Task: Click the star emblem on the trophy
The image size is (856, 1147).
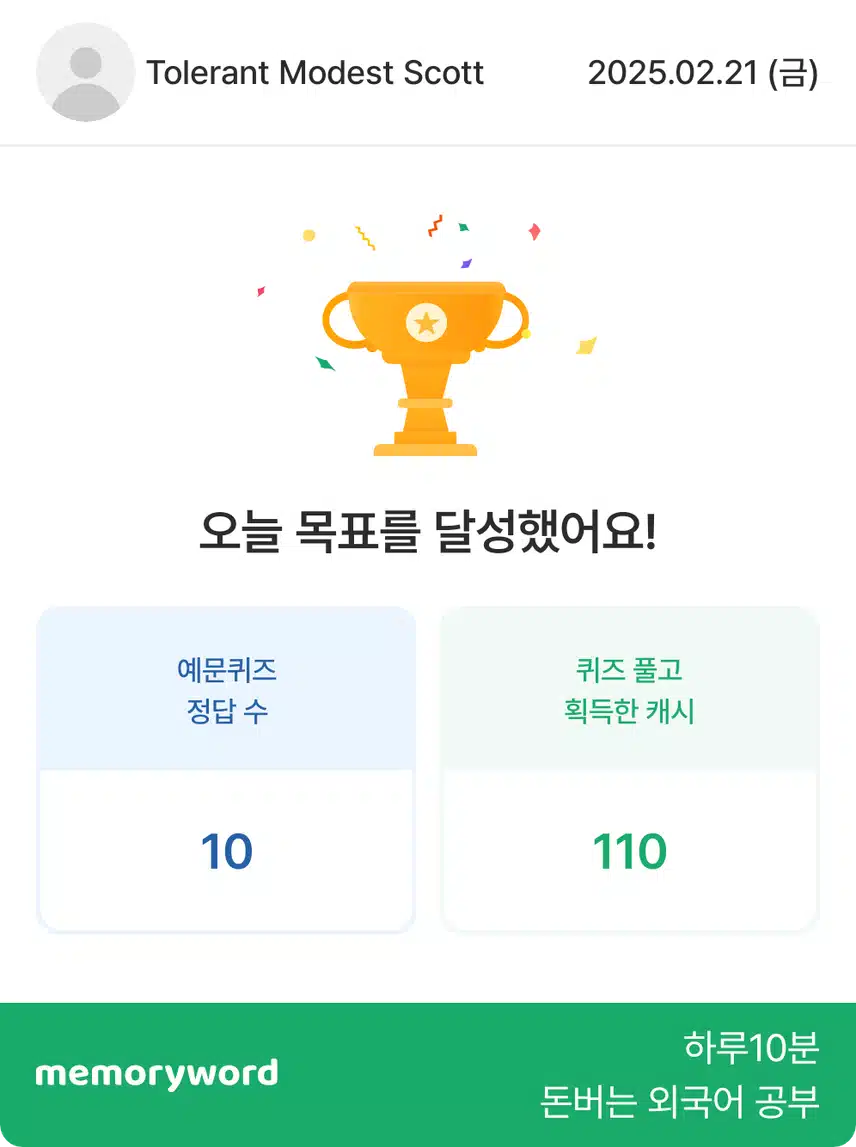Action: [427, 323]
